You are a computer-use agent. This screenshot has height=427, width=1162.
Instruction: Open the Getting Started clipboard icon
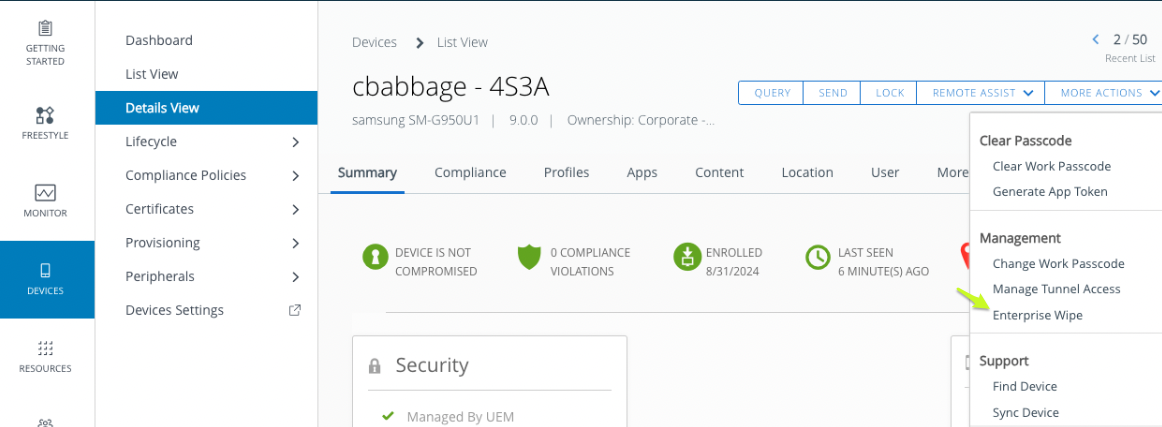[x=45, y=28]
